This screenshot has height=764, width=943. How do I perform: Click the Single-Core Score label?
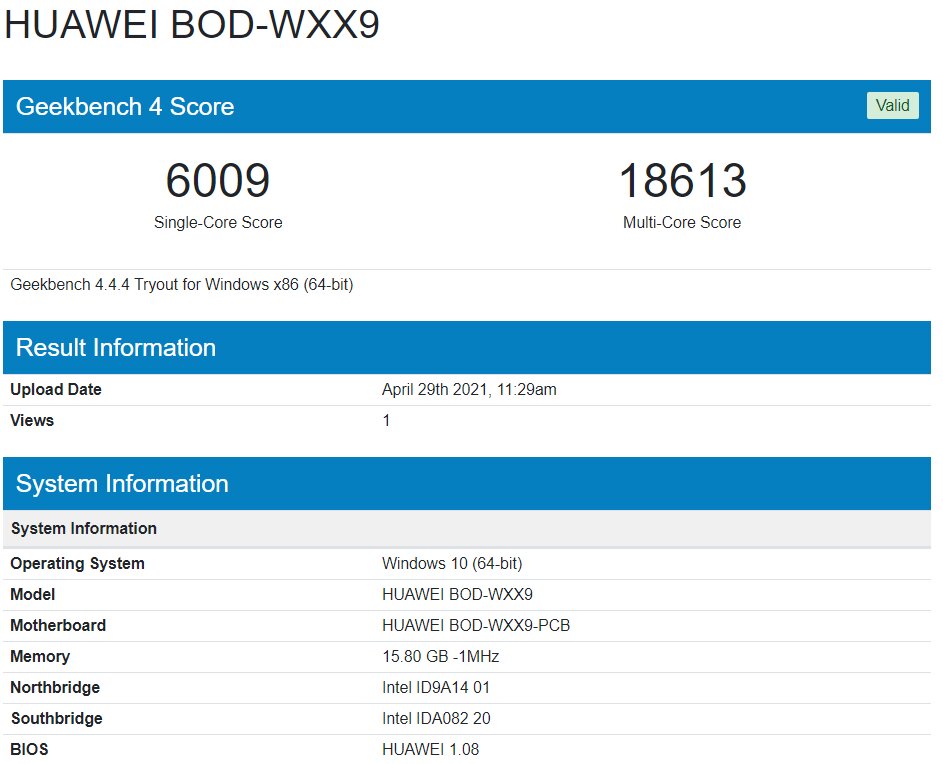[x=218, y=223]
